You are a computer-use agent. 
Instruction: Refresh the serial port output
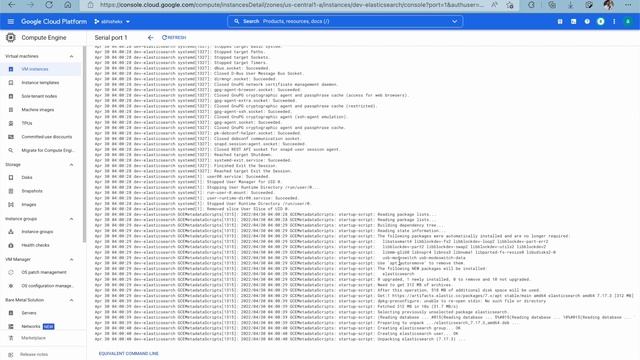[174, 38]
